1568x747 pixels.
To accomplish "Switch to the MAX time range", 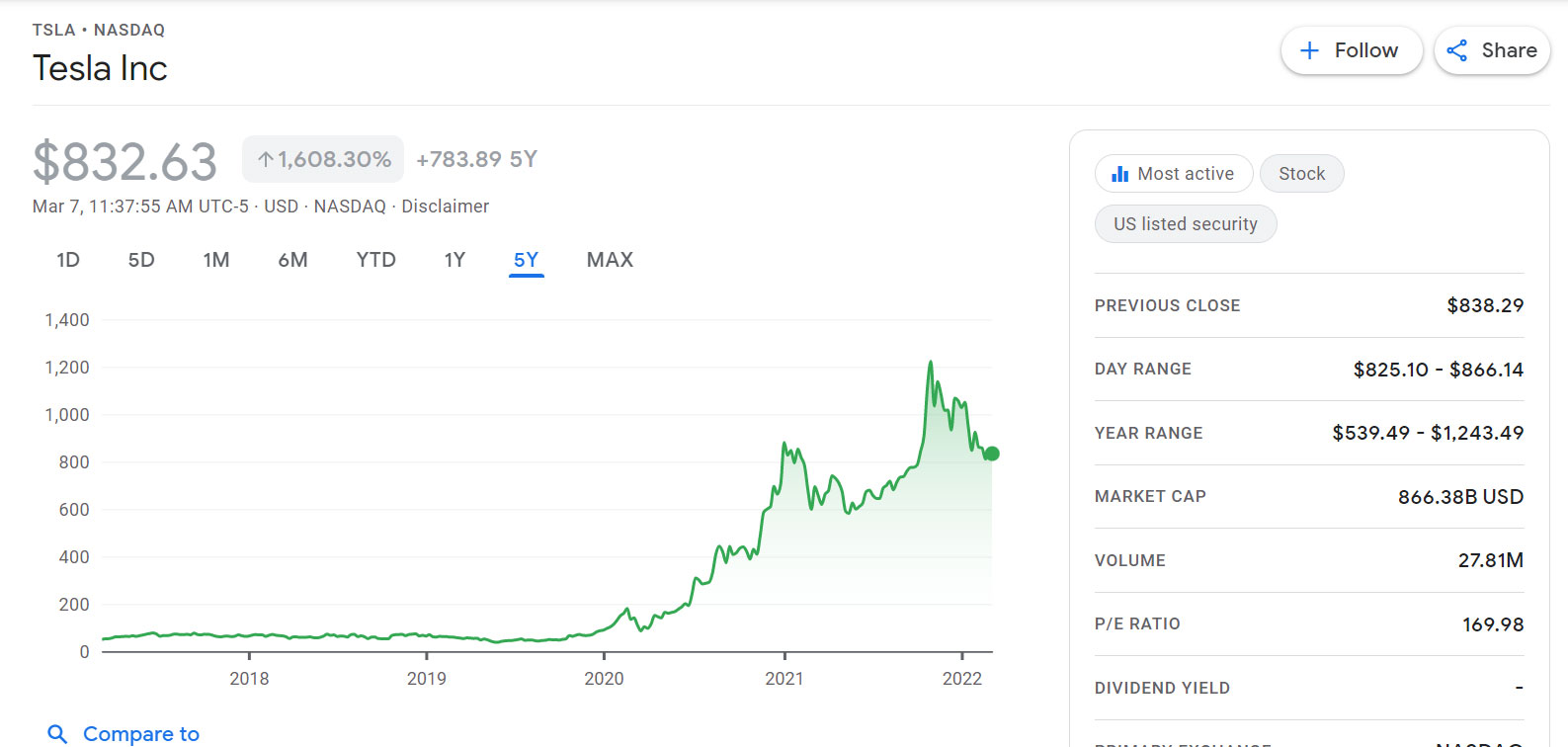I will pyautogui.click(x=610, y=260).
